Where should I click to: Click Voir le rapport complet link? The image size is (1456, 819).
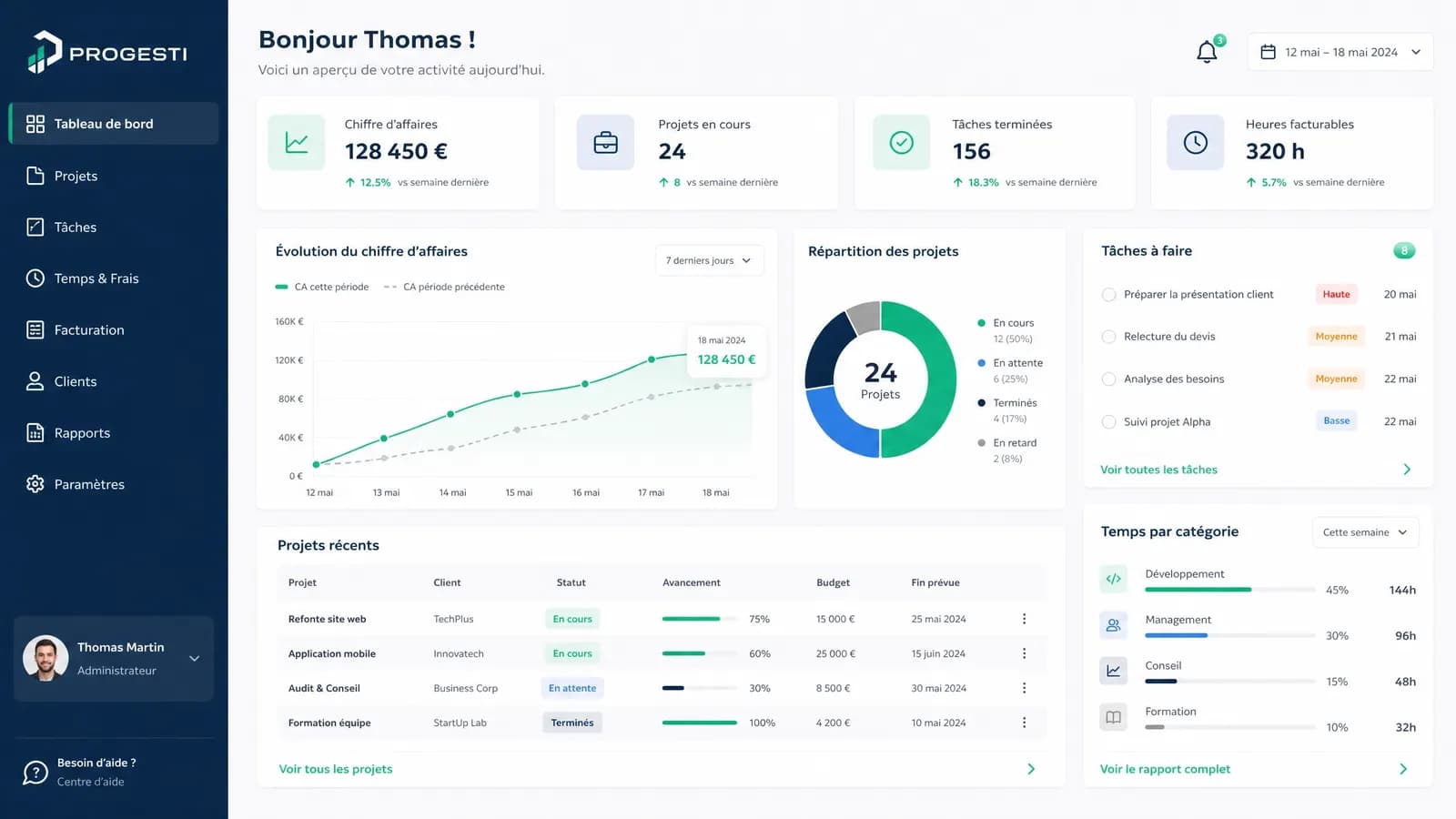[1165, 769]
